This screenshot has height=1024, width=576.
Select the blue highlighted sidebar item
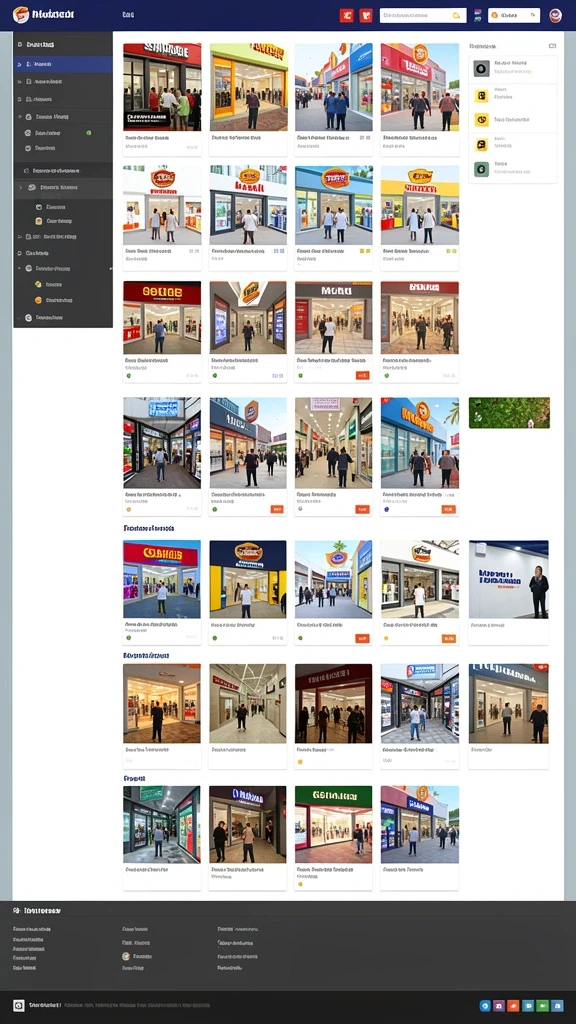(x=63, y=65)
